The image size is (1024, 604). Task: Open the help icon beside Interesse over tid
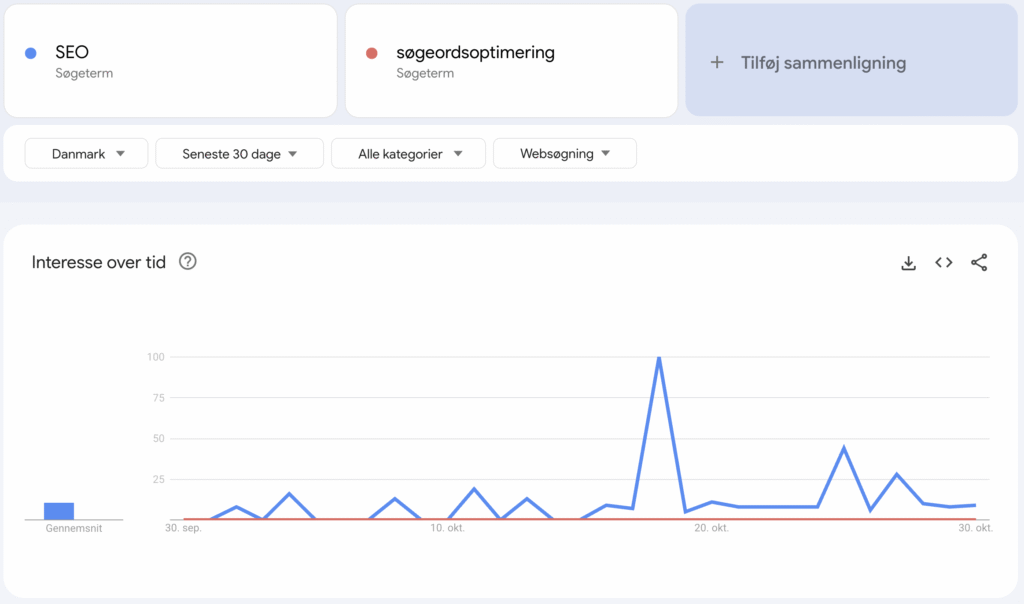(187, 261)
